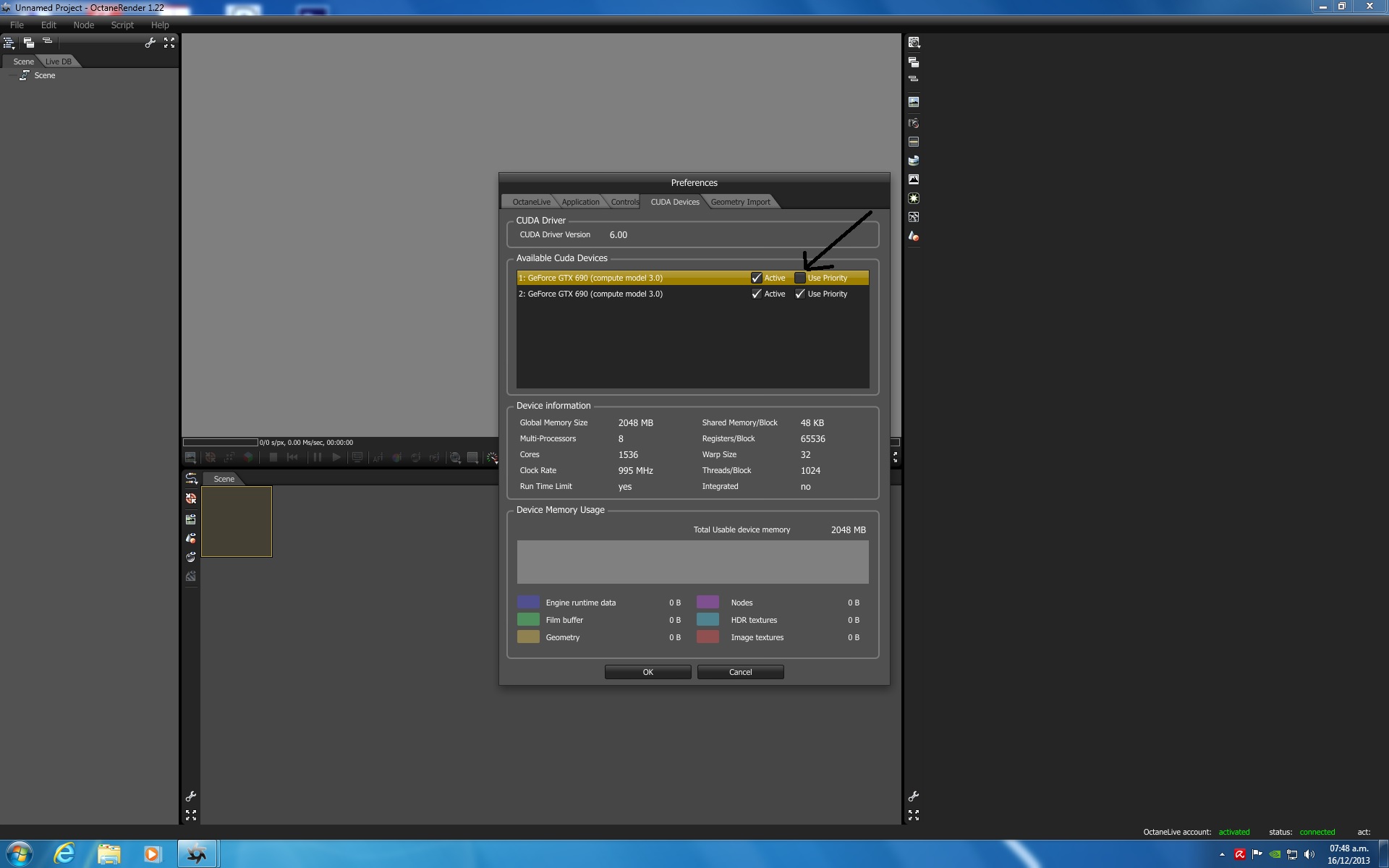Open the Node menu
Viewport: 1389px width, 868px height.
tap(84, 25)
